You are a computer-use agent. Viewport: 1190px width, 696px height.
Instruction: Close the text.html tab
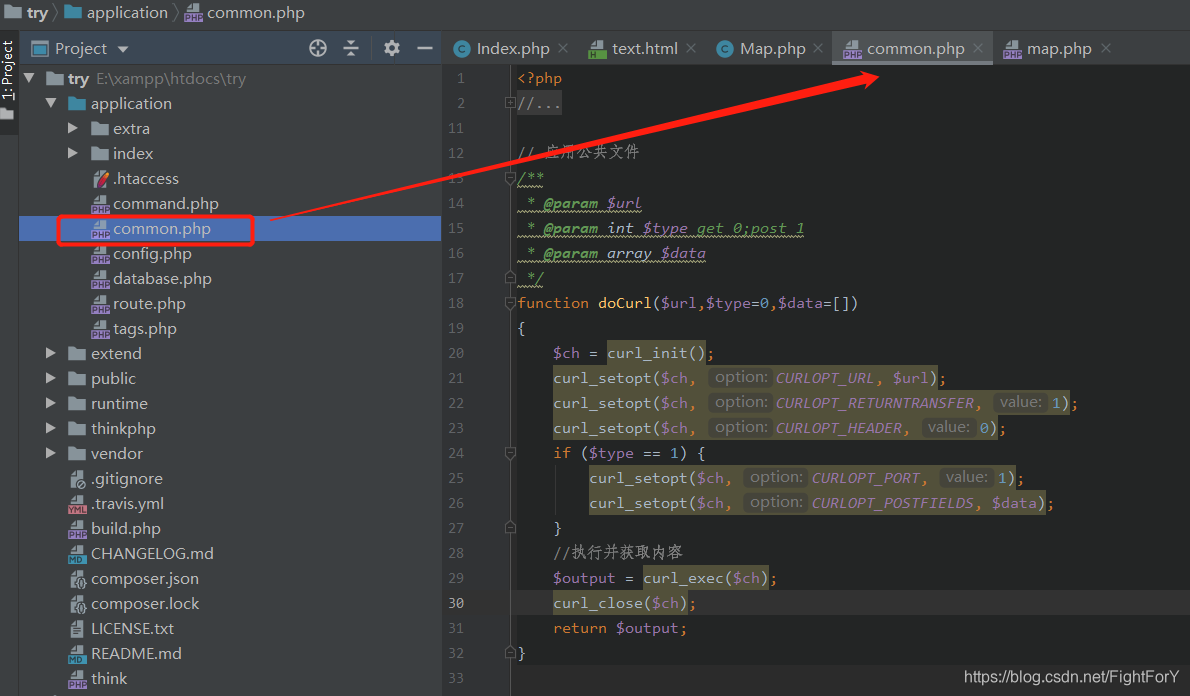pyautogui.click(x=691, y=49)
